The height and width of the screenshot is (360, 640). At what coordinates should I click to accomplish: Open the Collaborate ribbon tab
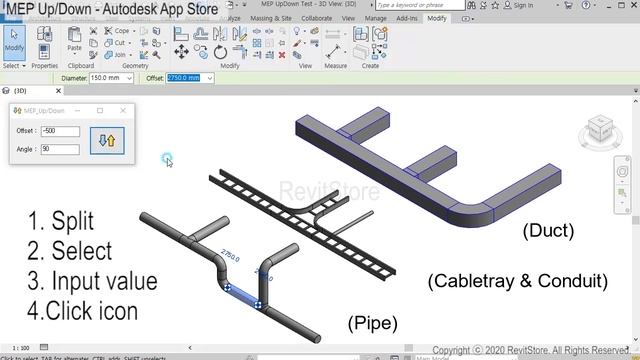click(317, 18)
